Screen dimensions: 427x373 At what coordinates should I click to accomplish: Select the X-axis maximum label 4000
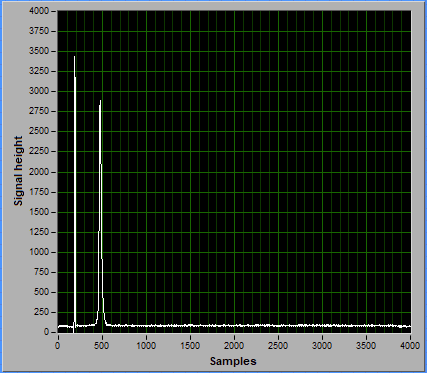pos(410,346)
